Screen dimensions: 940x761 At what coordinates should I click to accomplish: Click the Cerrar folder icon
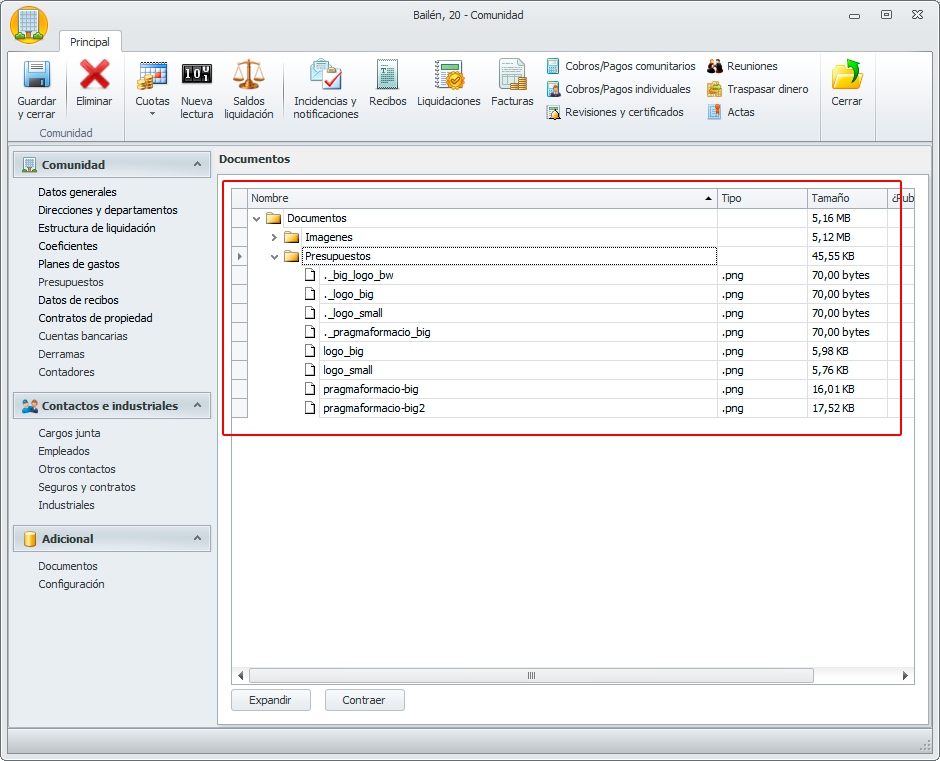[x=846, y=75]
